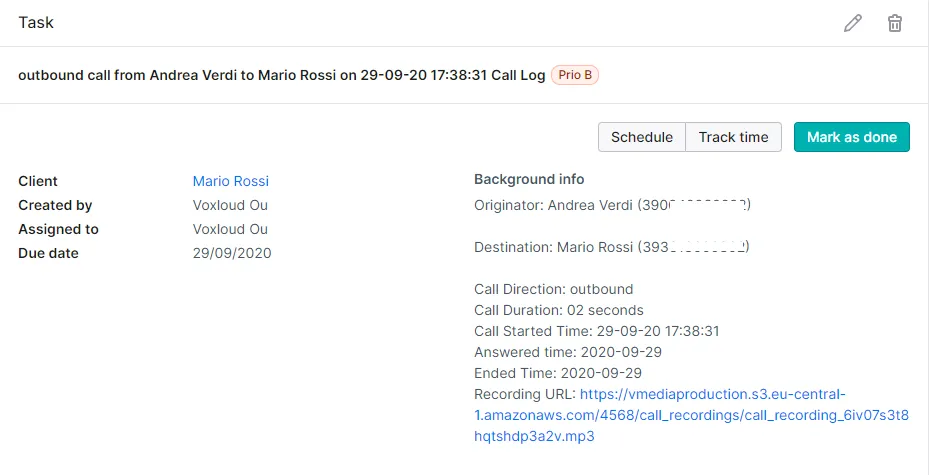Click the outbound call task title
Image resolution: width=929 pixels, height=475 pixels.
tap(281, 75)
